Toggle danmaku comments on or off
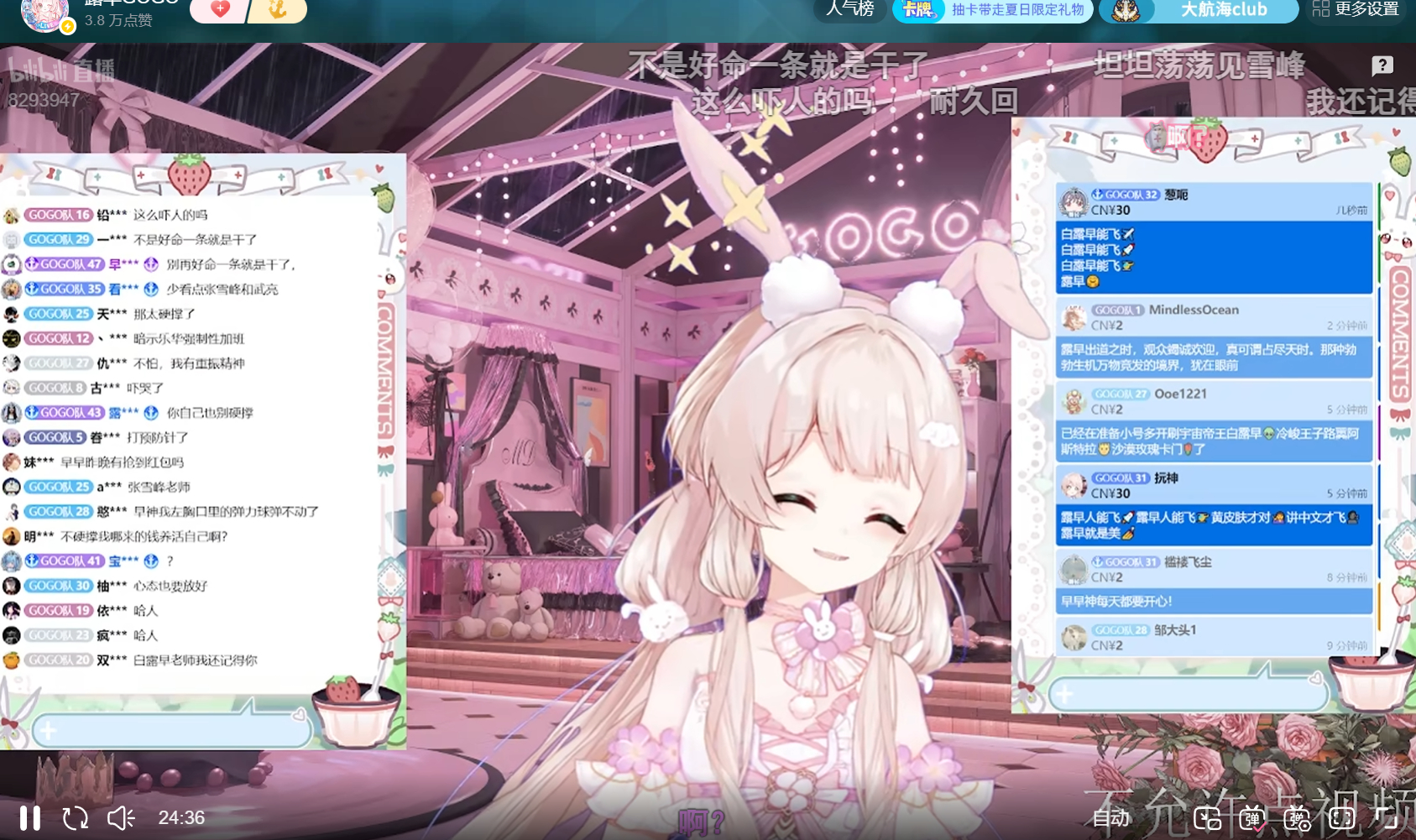 pyautogui.click(x=1252, y=817)
